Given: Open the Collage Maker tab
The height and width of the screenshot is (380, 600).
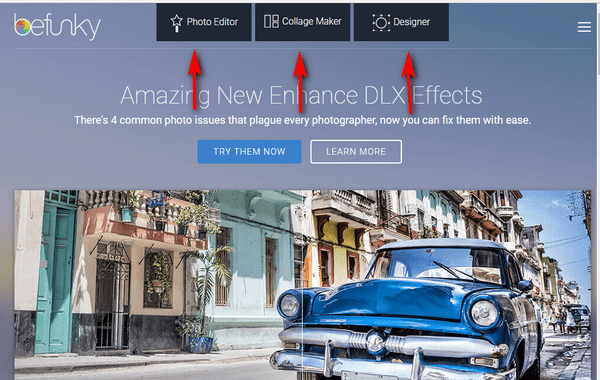Looking at the screenshot, I should point(303,22).
